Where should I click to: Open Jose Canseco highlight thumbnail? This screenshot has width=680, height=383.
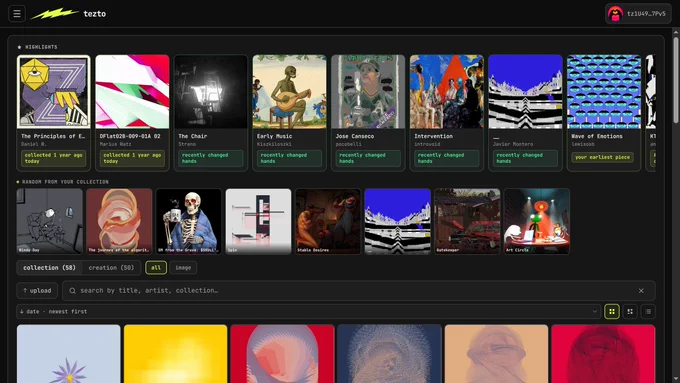368,92
